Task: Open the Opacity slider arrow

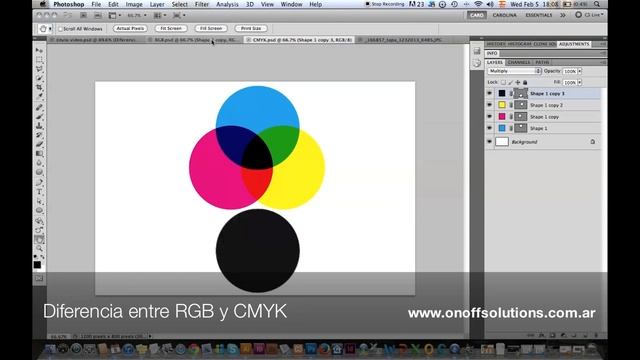Action: (x=580, y=71)
